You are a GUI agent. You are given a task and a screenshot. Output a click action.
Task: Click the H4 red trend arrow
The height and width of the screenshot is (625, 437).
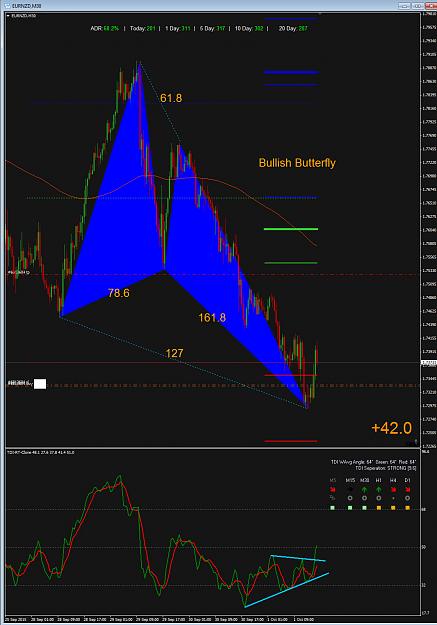[x=393, y=489]
